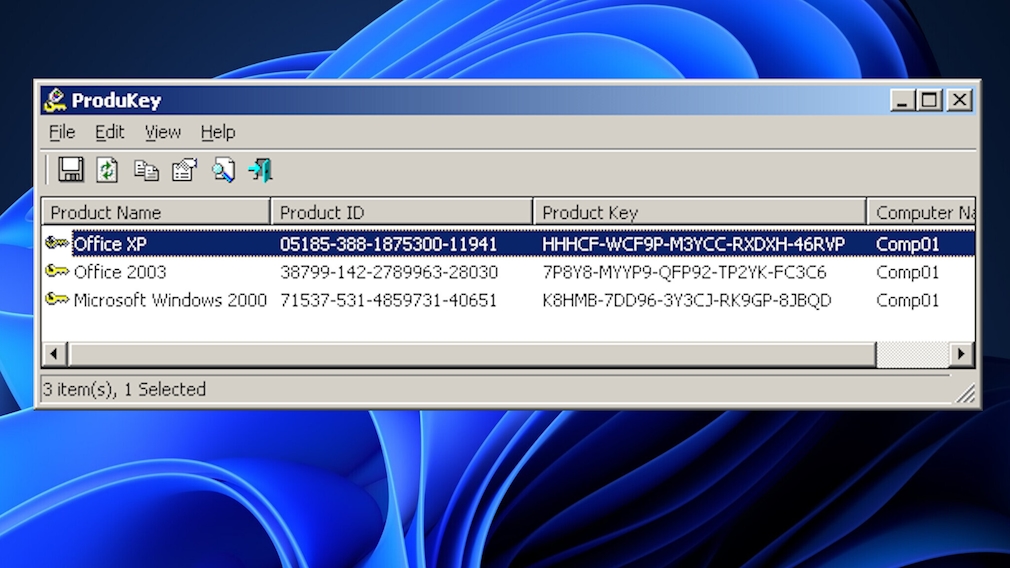Screen dimensions: 1010x568
Task: Sort by the Product Name column header
Action: coord(156,212)
